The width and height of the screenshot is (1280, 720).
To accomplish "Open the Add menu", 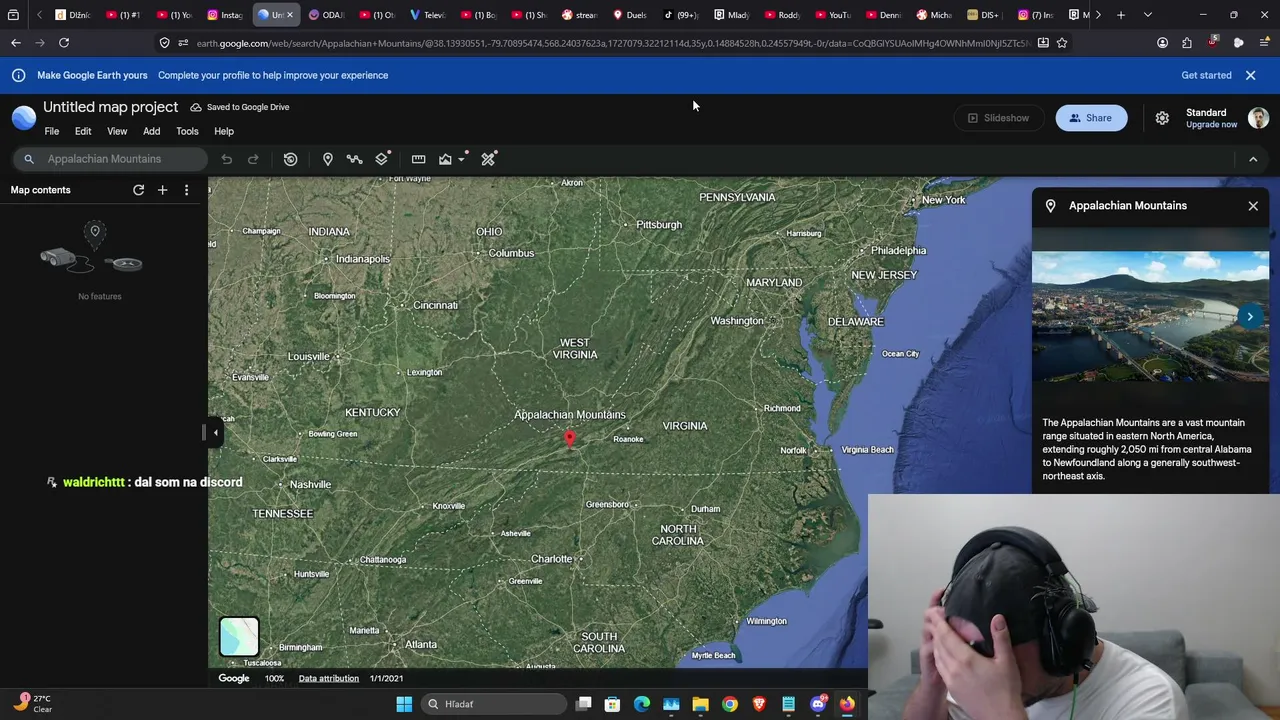I will click(151, 131).
